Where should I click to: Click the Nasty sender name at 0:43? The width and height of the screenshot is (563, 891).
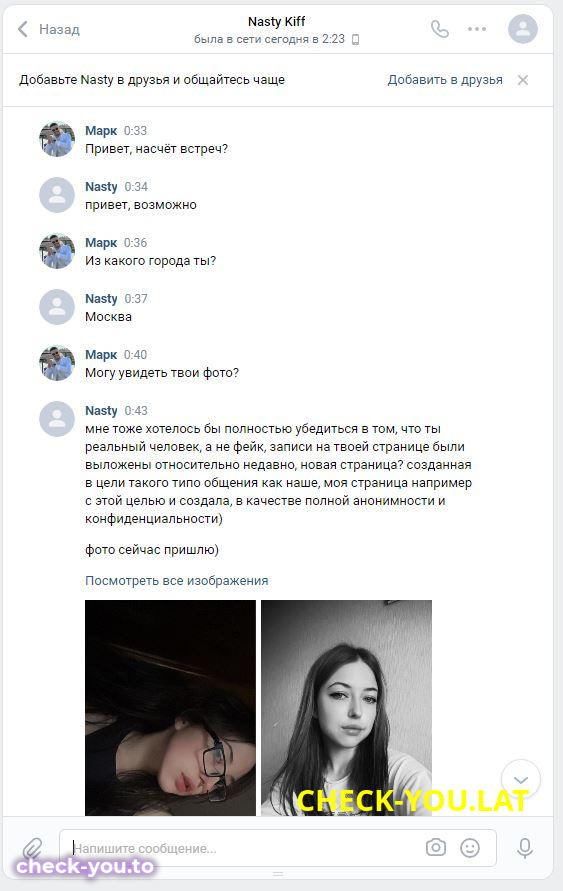101,410
